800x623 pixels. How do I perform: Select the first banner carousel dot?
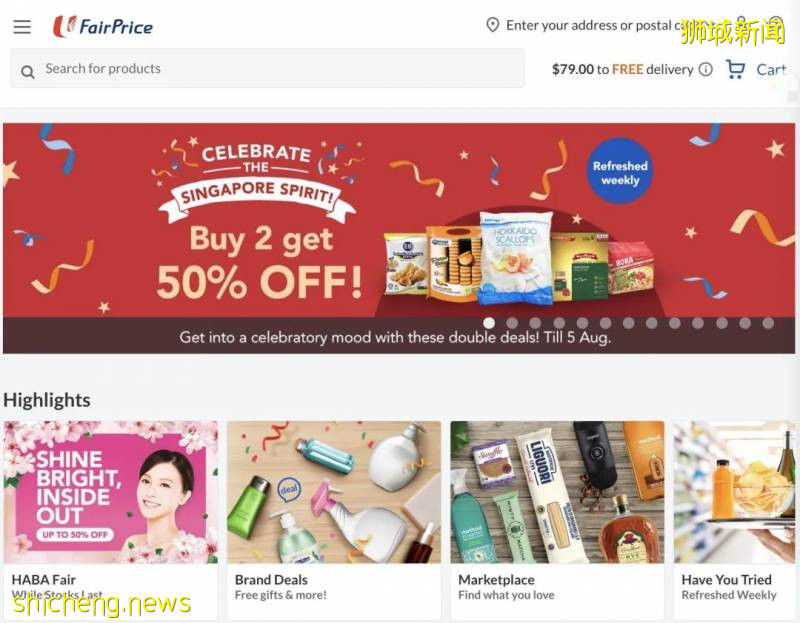489,323
